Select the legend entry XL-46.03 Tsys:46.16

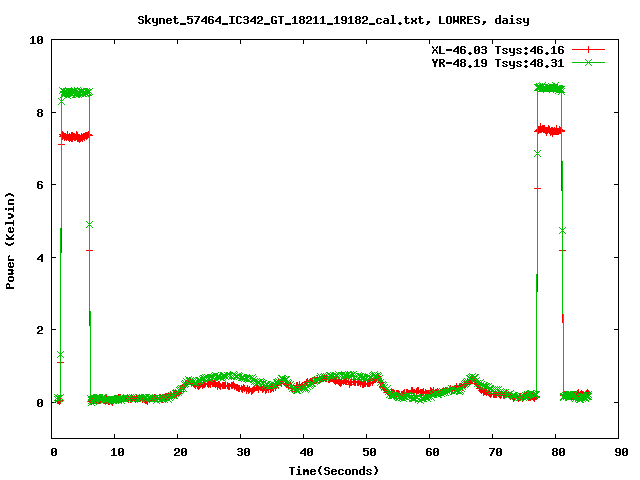click(498, 50)
